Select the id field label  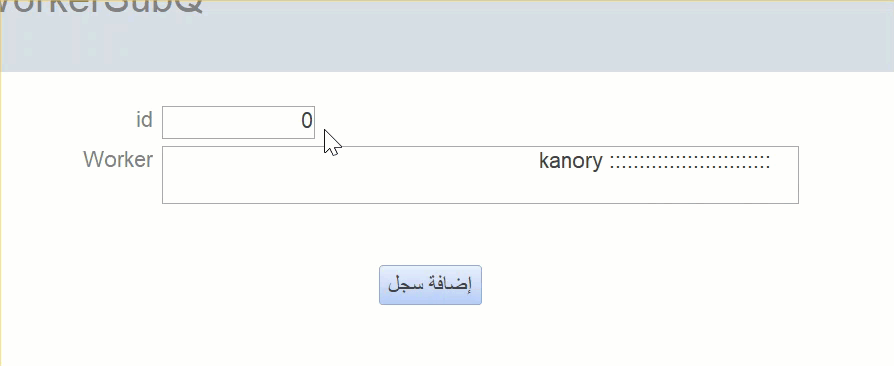[x=144, y=120]
